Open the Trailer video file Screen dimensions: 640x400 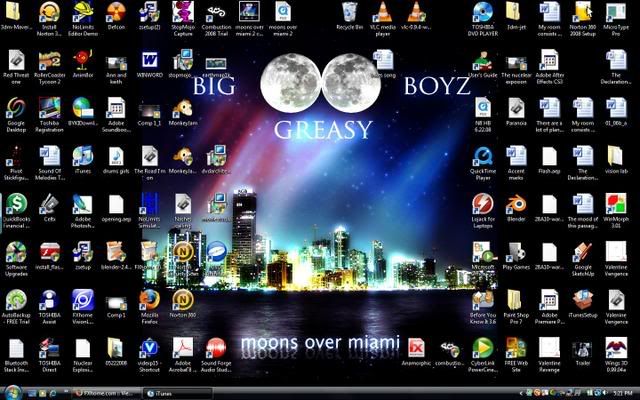[583, 352]
